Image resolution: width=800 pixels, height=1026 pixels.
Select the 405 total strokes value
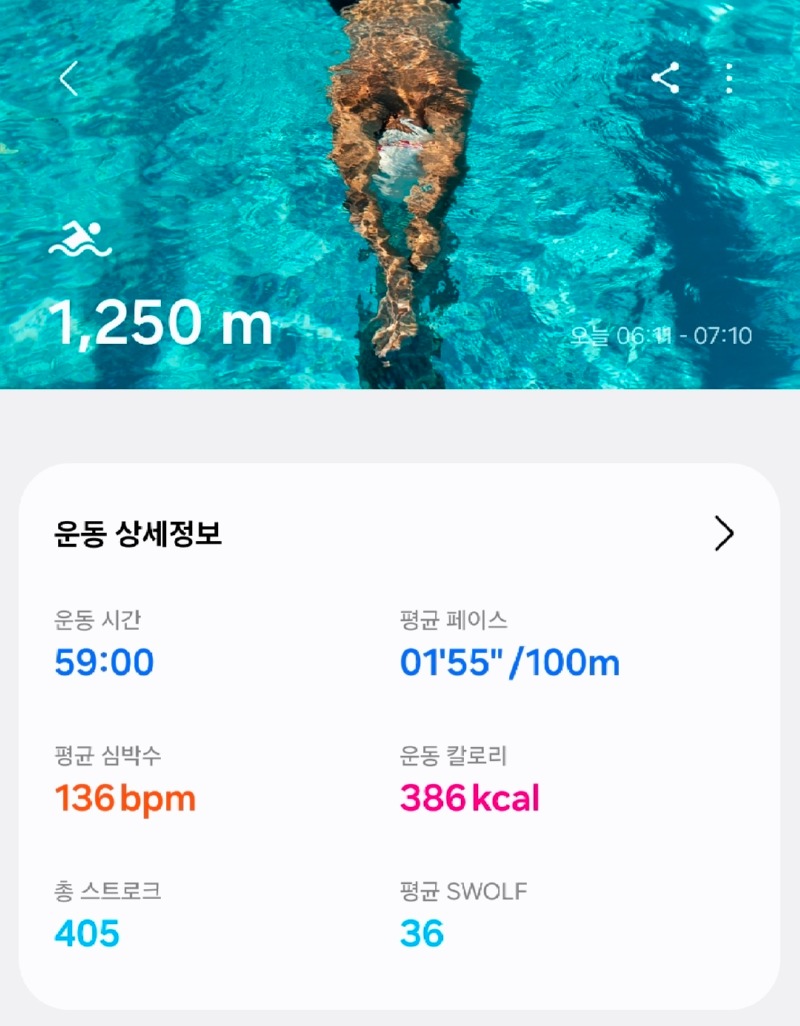tap(87, 934)
